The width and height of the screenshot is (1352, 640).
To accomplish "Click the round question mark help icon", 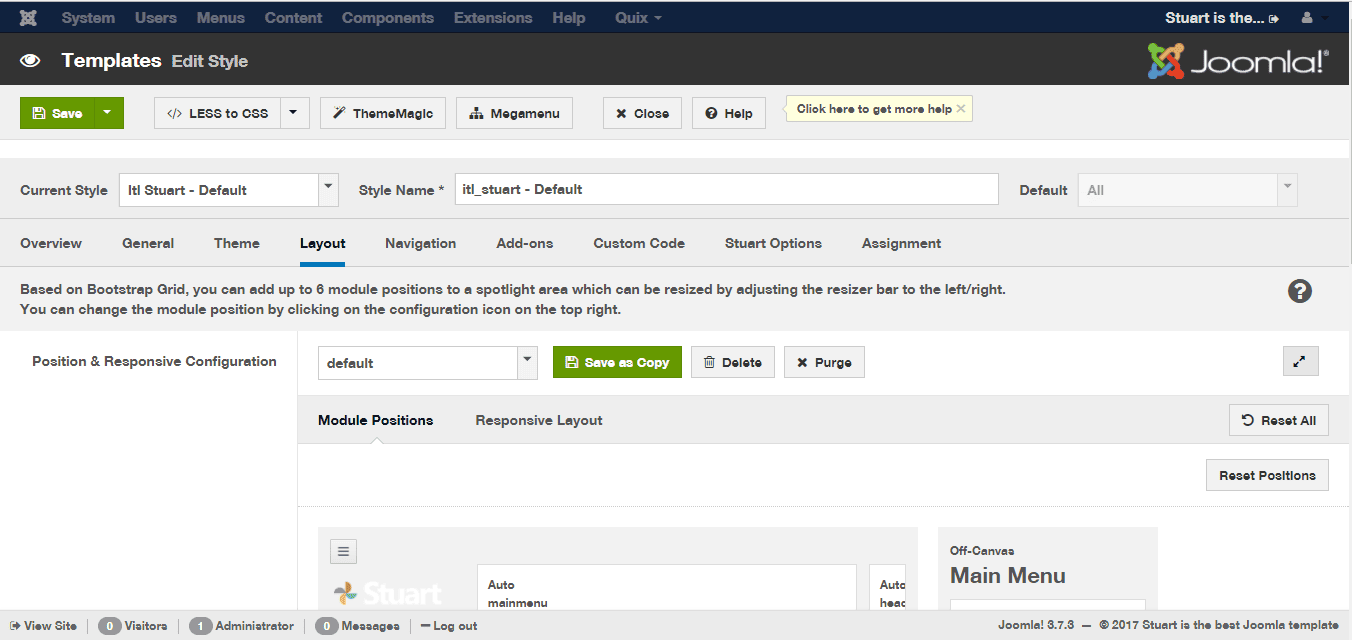I will [1299, 291].
